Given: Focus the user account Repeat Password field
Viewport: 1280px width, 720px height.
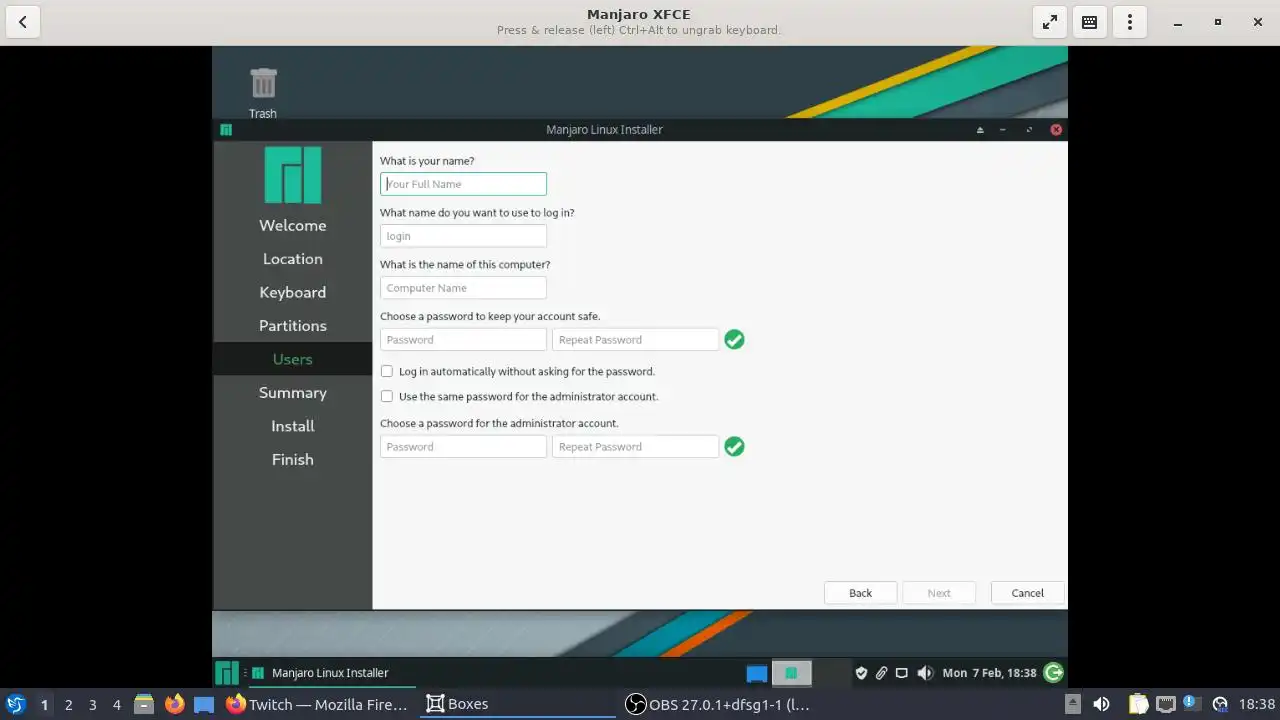Looking at the screenshot, I should [x=635, y=339].
